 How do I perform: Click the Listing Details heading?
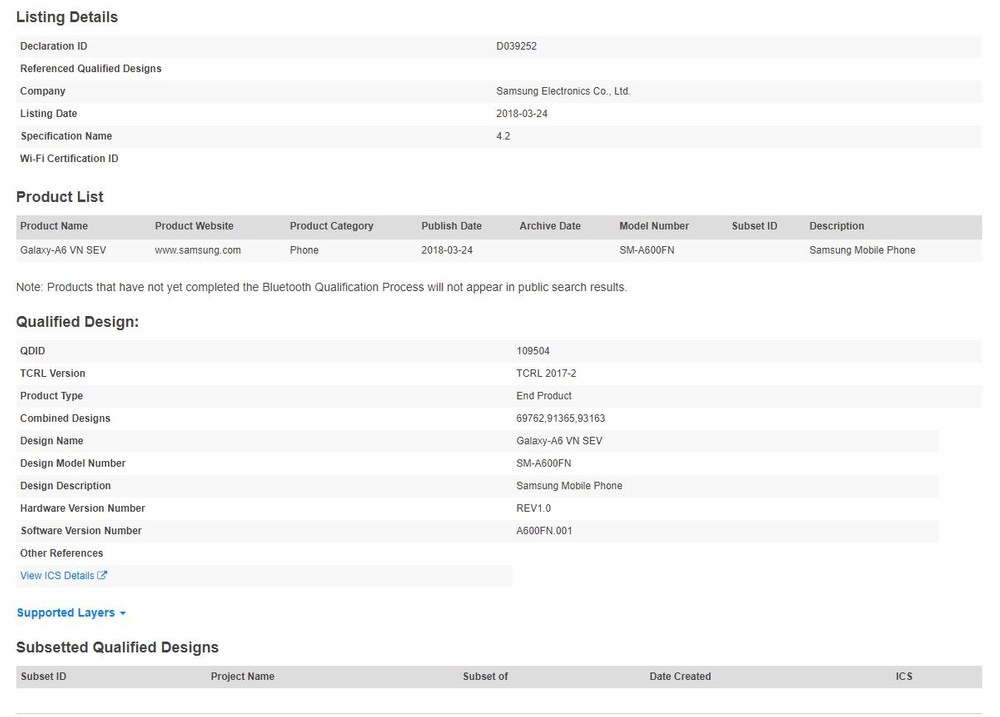pyautogui.click(x=67, y=17)
